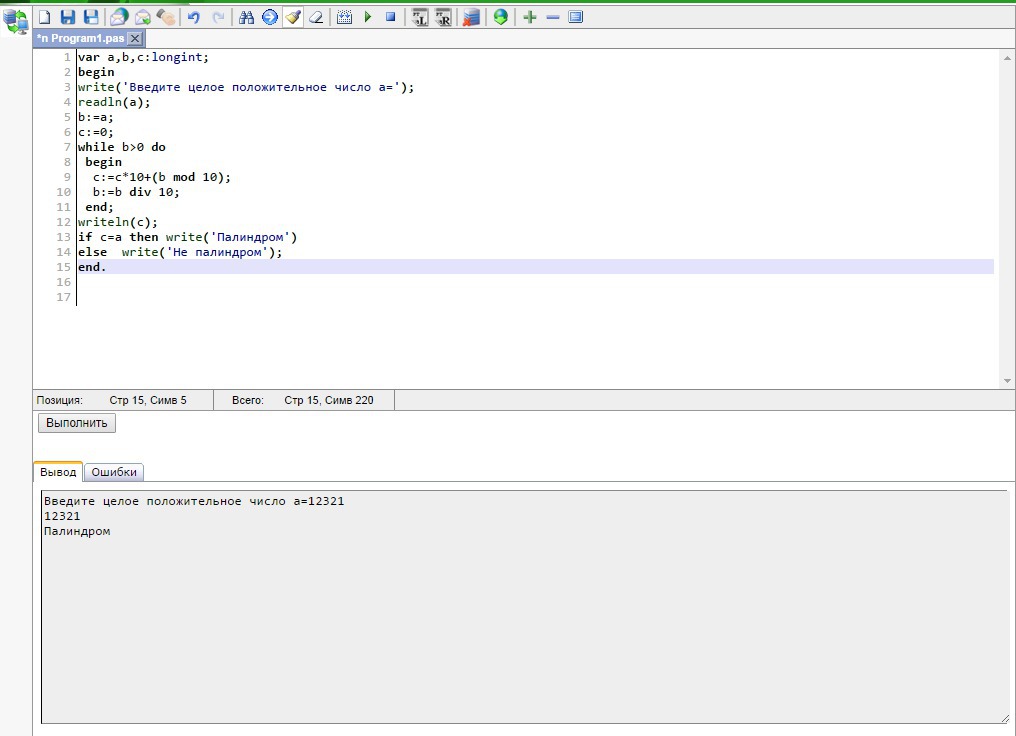Click the undo arrow icon
Screen dimensions: 1016x736
pyautogui.click(x=194, y=17)
